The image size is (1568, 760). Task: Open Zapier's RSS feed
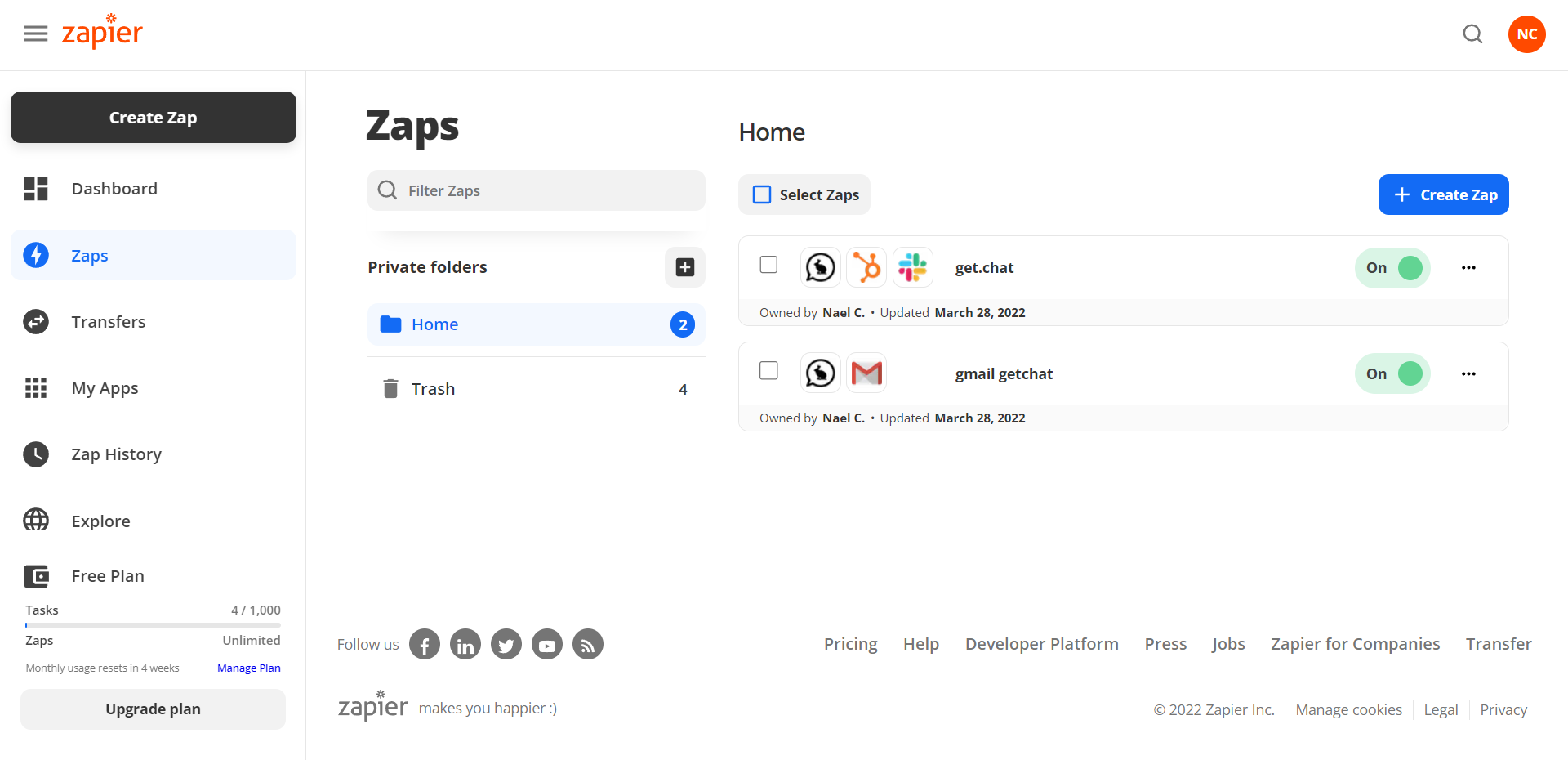588,644
